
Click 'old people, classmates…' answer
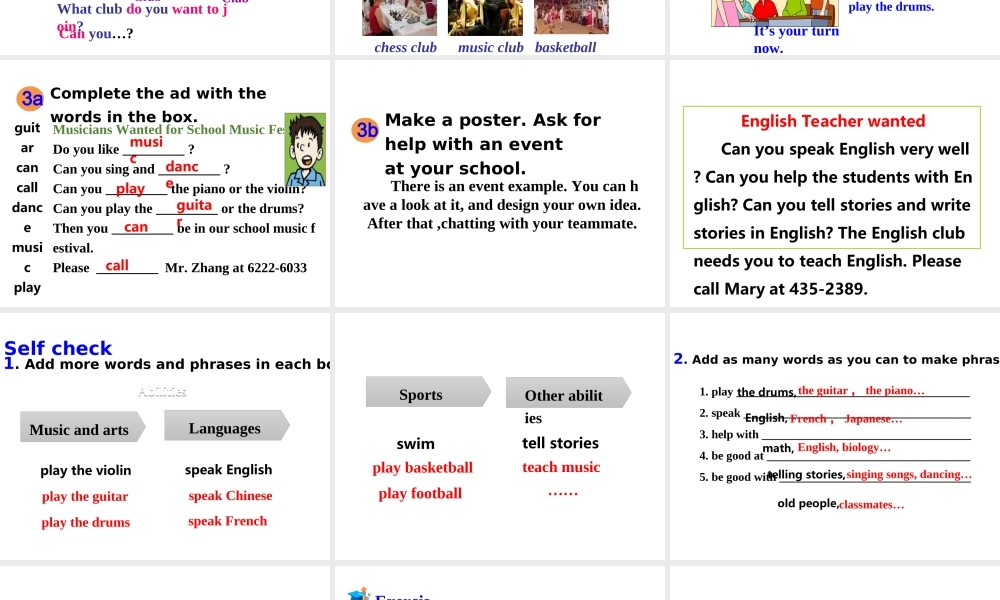(841, 504)
